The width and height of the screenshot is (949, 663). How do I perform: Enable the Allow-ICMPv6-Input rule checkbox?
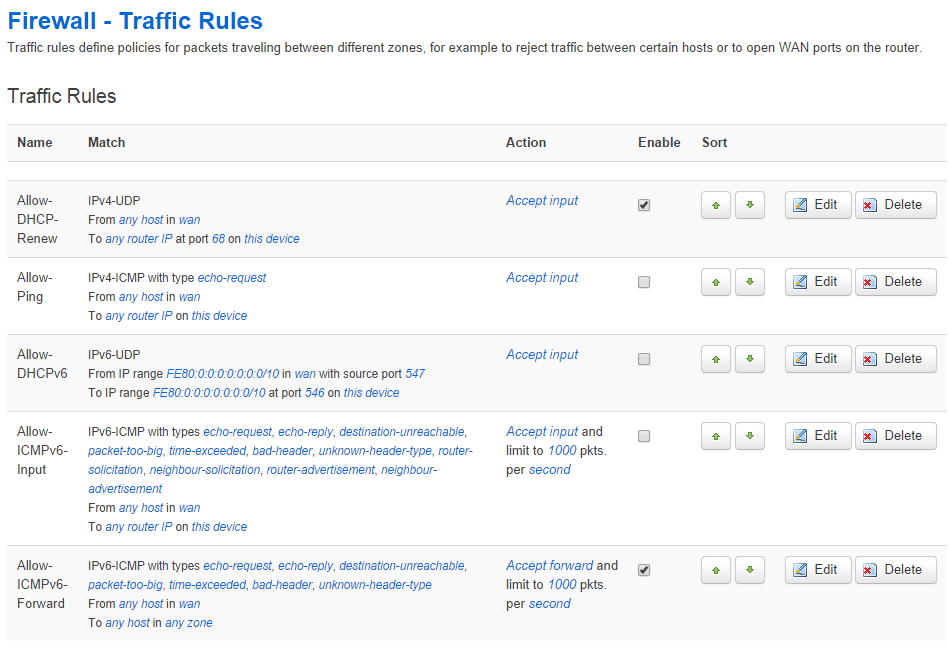click(x=644, y=436)
